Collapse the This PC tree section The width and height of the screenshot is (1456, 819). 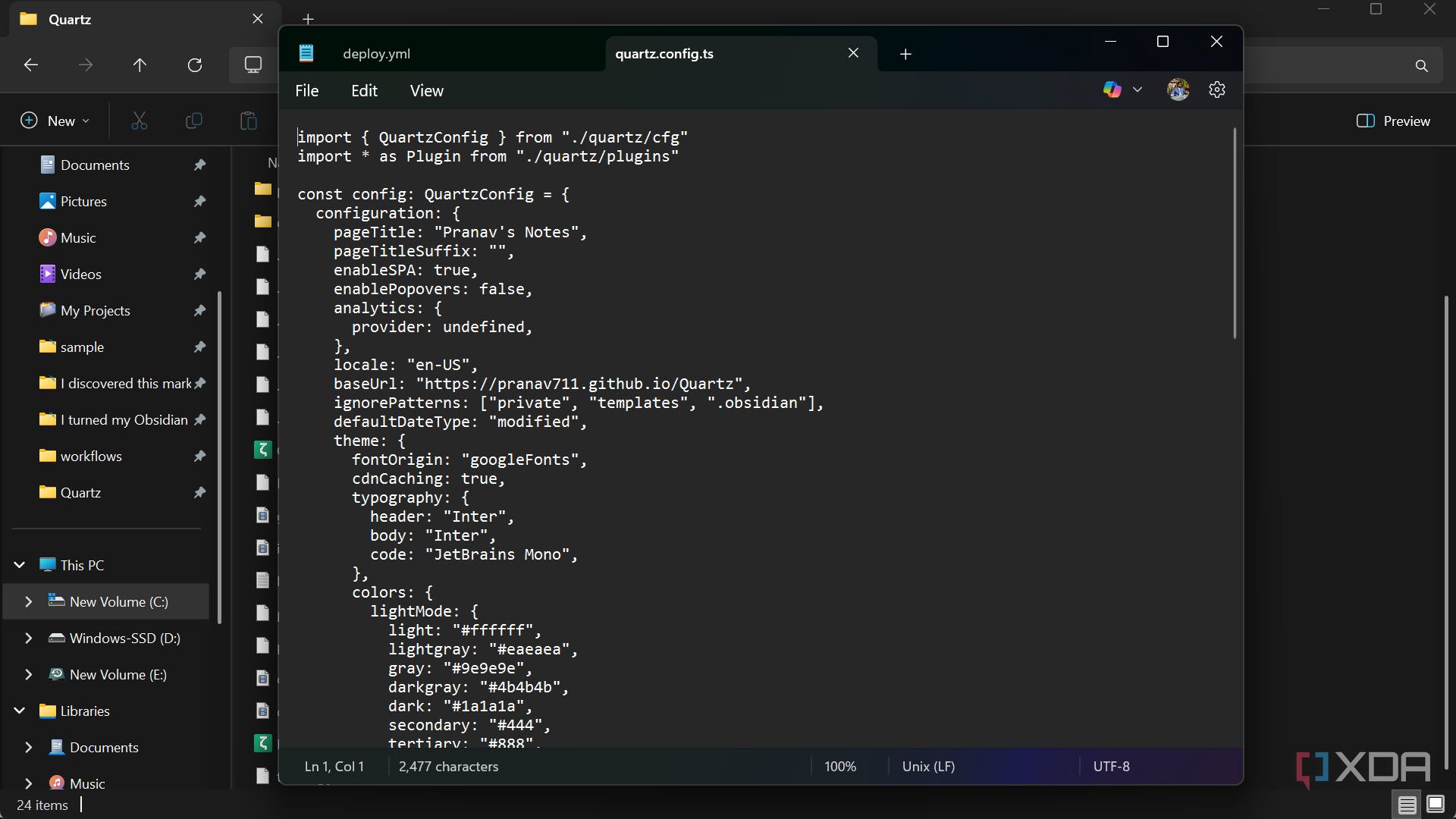(x=18, y=564)
